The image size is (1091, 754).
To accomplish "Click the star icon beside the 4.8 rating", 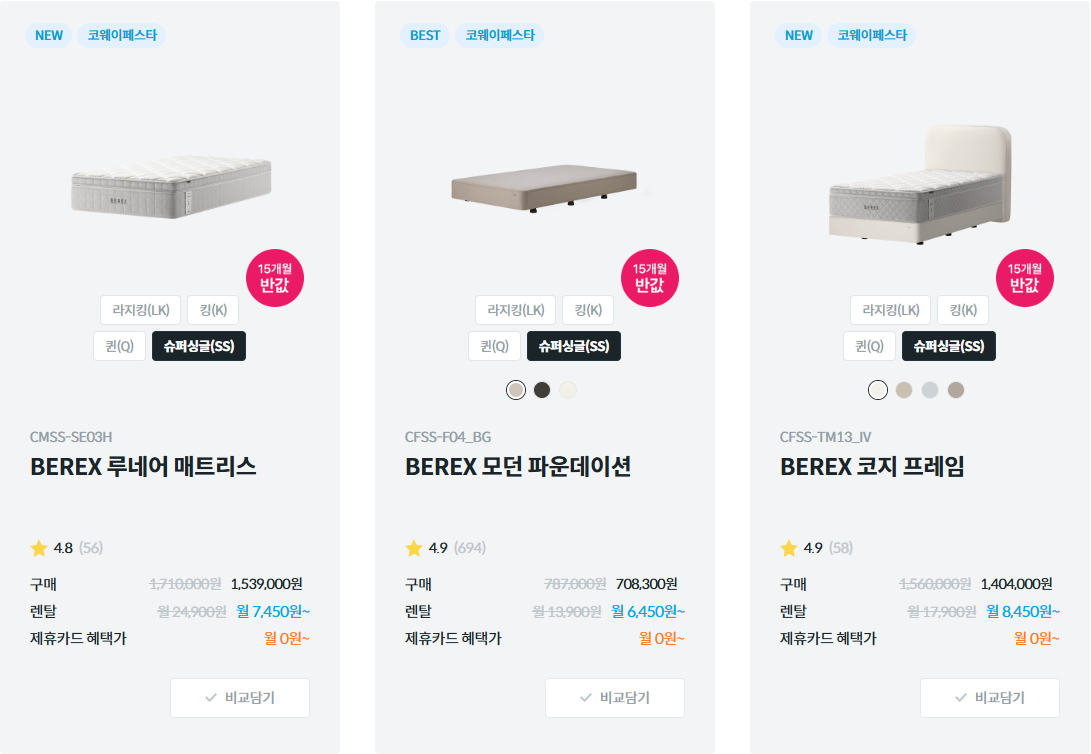I will pyautogui.click(x=41, y=548).
